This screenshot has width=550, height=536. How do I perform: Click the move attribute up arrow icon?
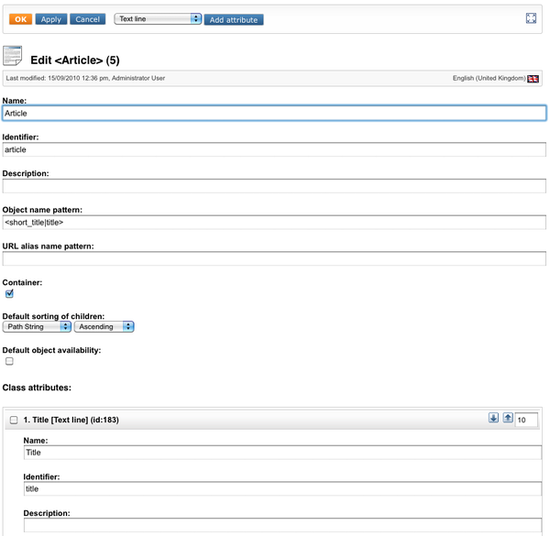pos(508,418)
